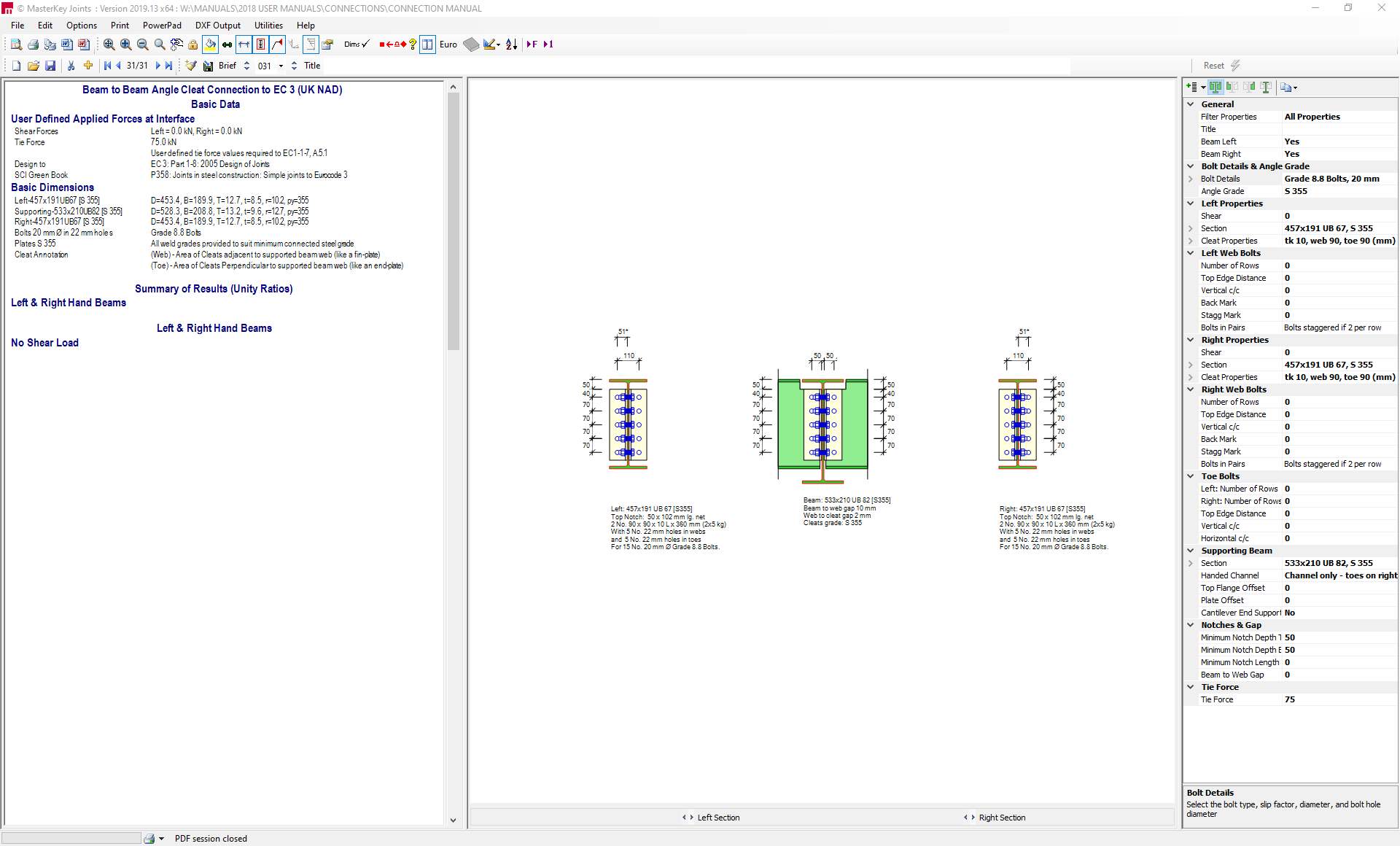Click the print preview icon
The height and width of the screenshot is (846, 1400).
tap(16, 44)
